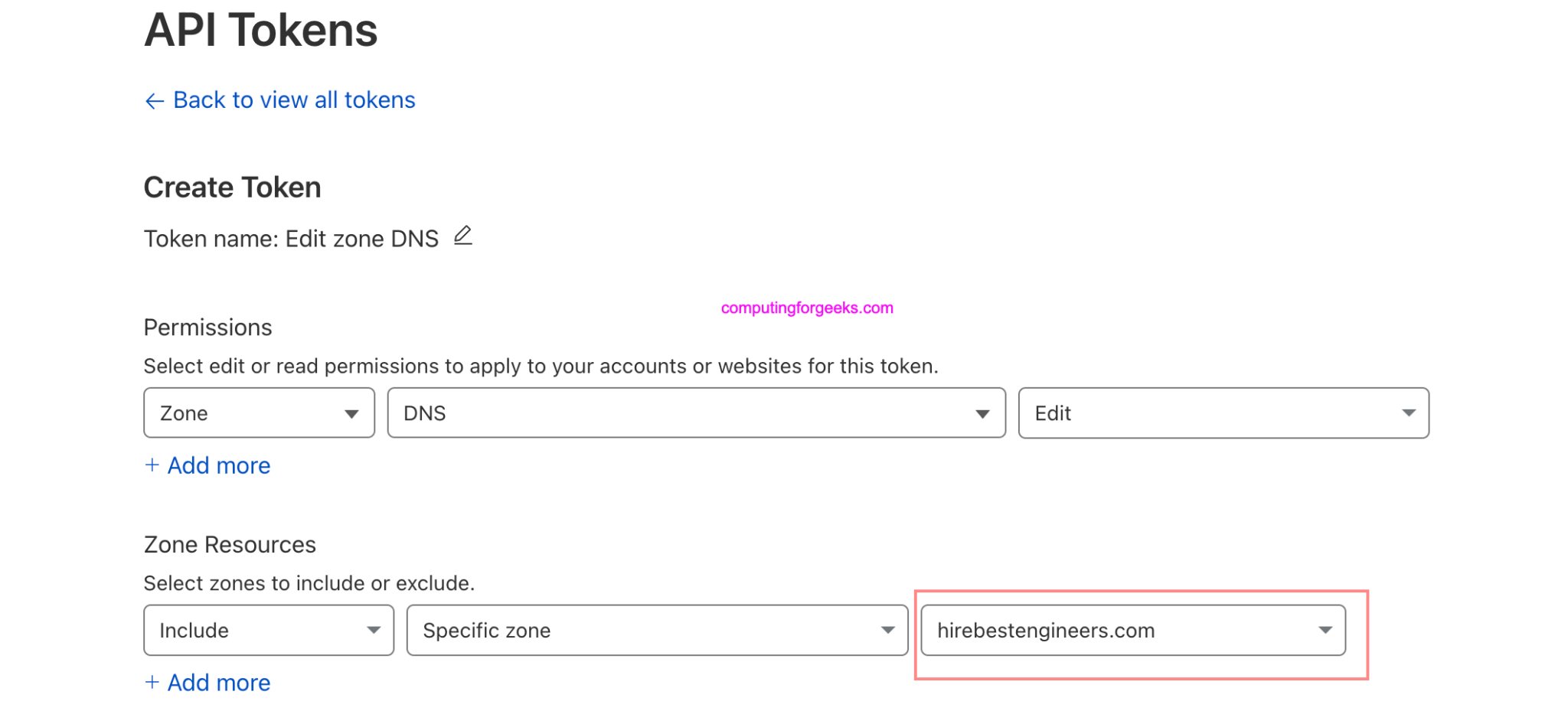Click the API Tokens page heading
Screen dimensions: 1568x724
tap(260, 31)
